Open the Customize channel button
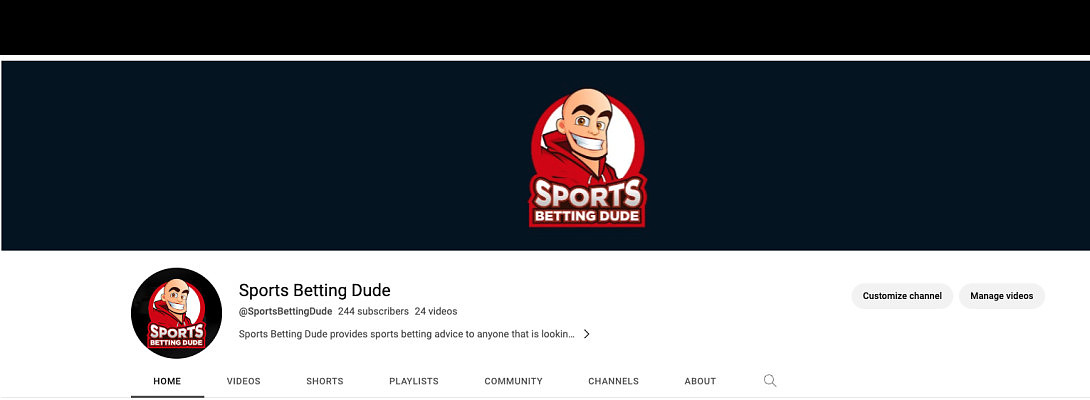The image size is (1090, 400). coord(902,296)
